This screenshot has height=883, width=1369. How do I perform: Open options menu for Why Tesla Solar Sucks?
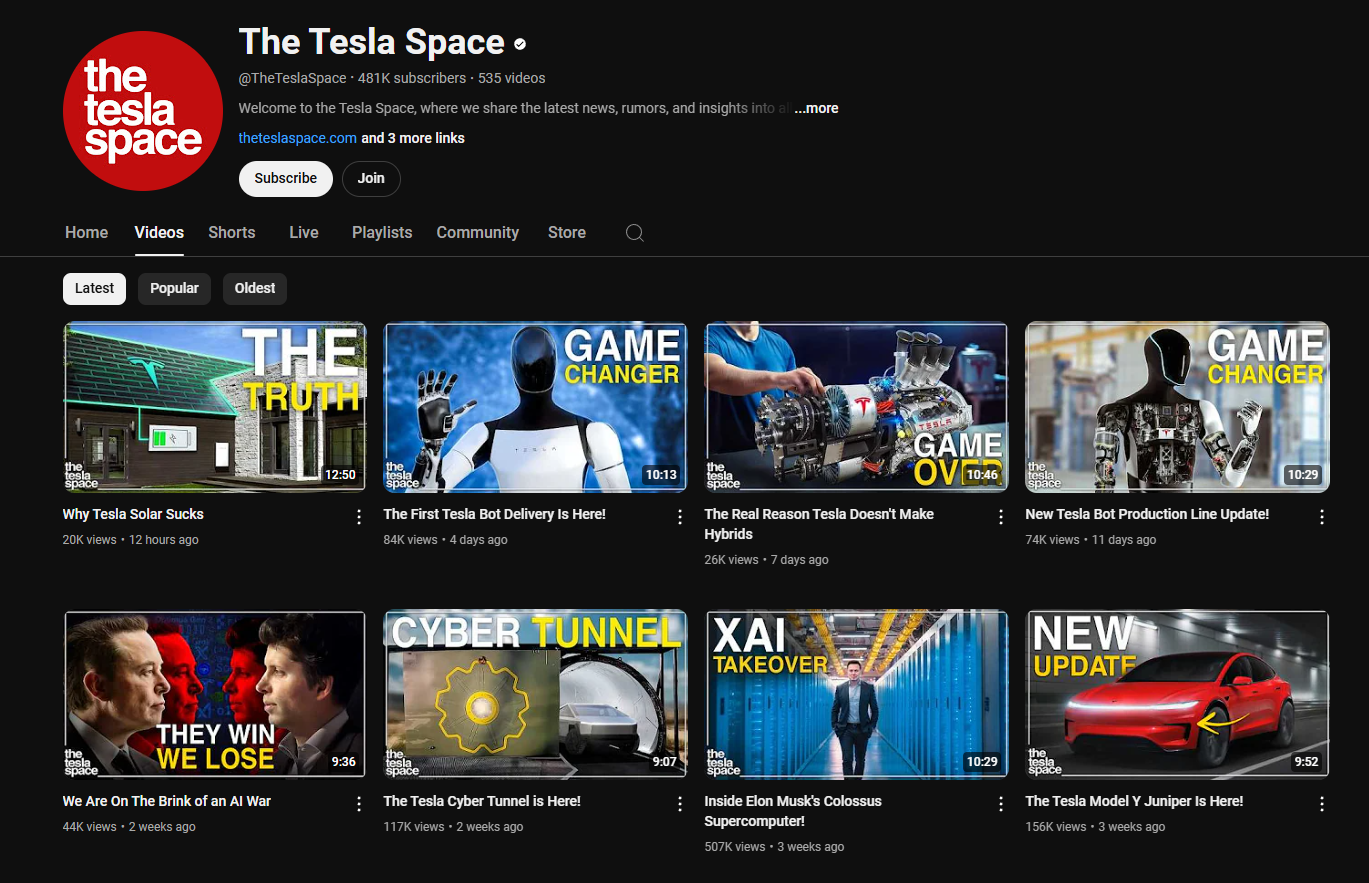pyautogui.click(x=359, y=517)
